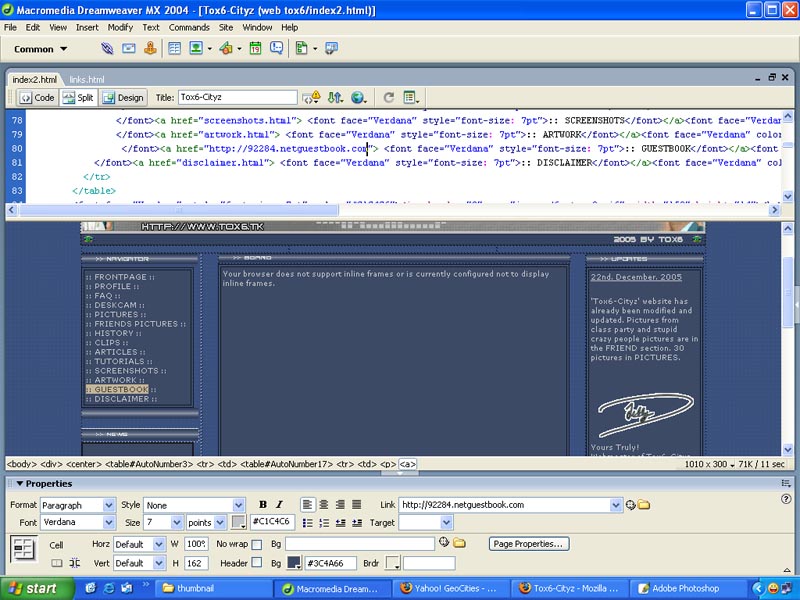Open the Vert alignment dropdown
The width and height of the screenshot is (800, 600).
tap(159, 563)
